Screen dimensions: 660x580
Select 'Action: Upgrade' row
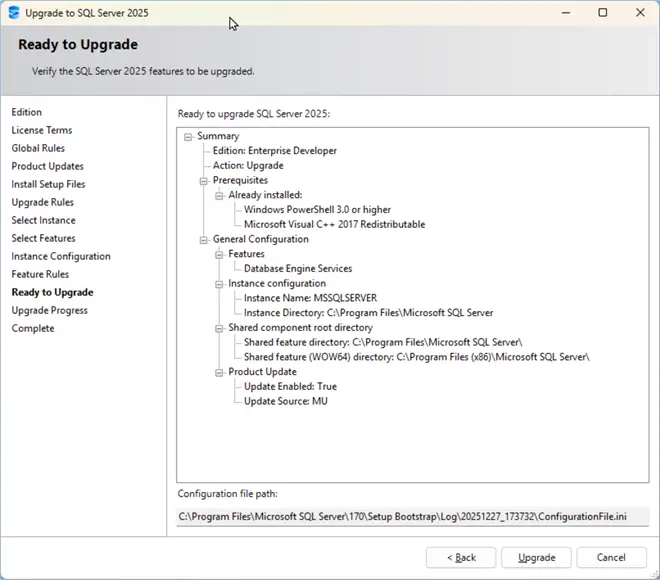pyautogui.click(x=248, y=165)
